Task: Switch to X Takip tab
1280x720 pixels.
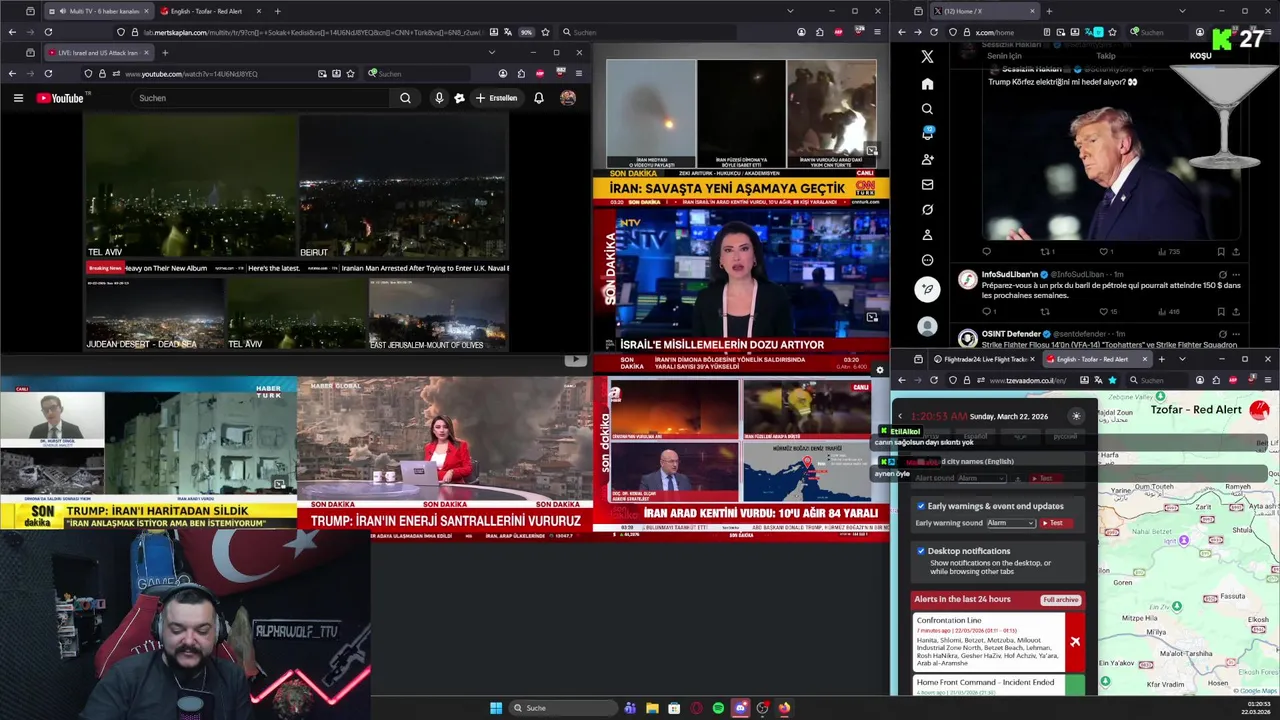Action: (x=1106, y=56)
